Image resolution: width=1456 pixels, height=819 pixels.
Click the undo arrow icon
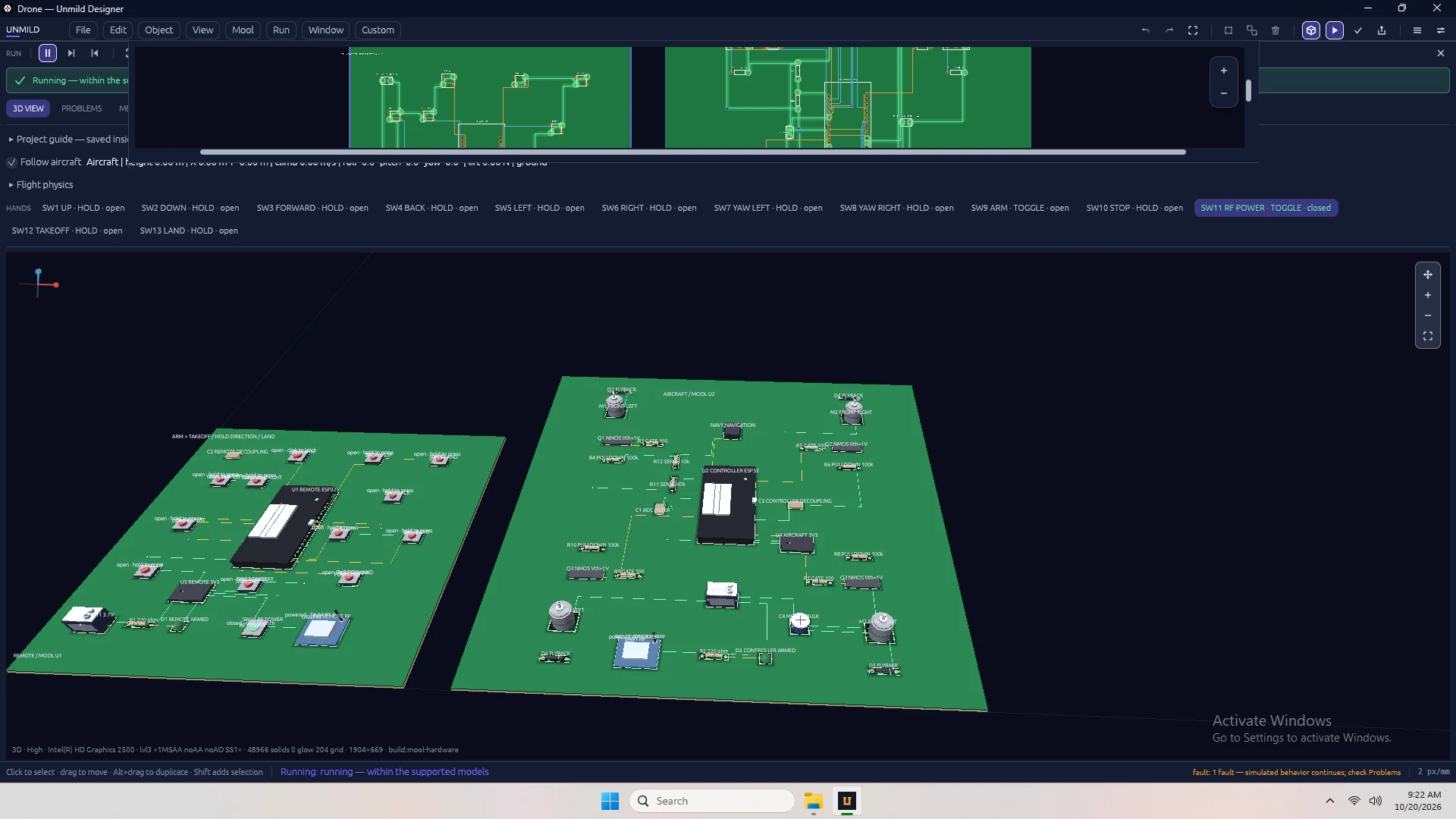pos(1146,30)
